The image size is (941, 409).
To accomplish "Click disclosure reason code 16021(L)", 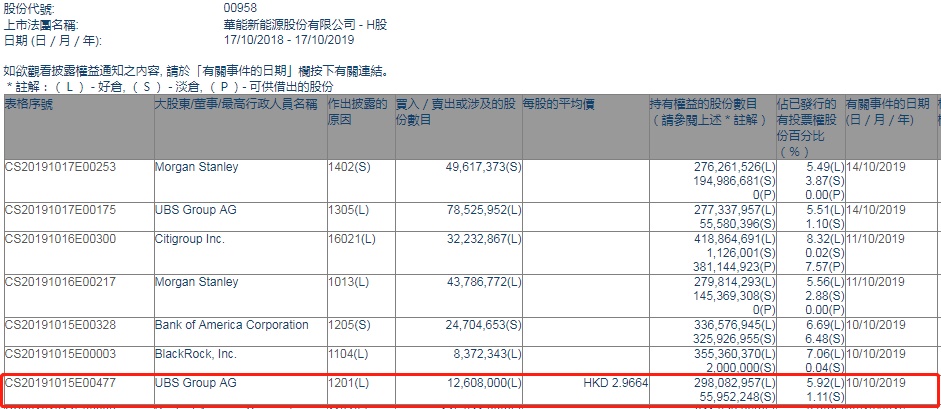I will point(352,239).
